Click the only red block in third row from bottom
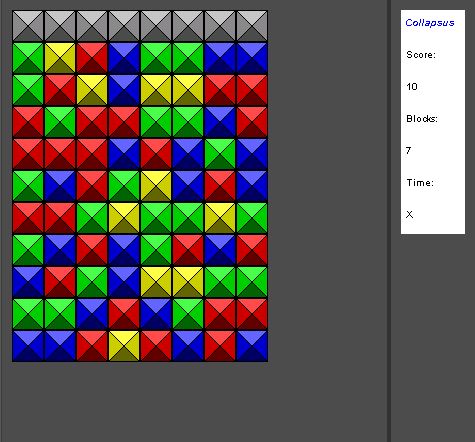The height and width of the screenshot is (442, 475). tap(60, 282)
